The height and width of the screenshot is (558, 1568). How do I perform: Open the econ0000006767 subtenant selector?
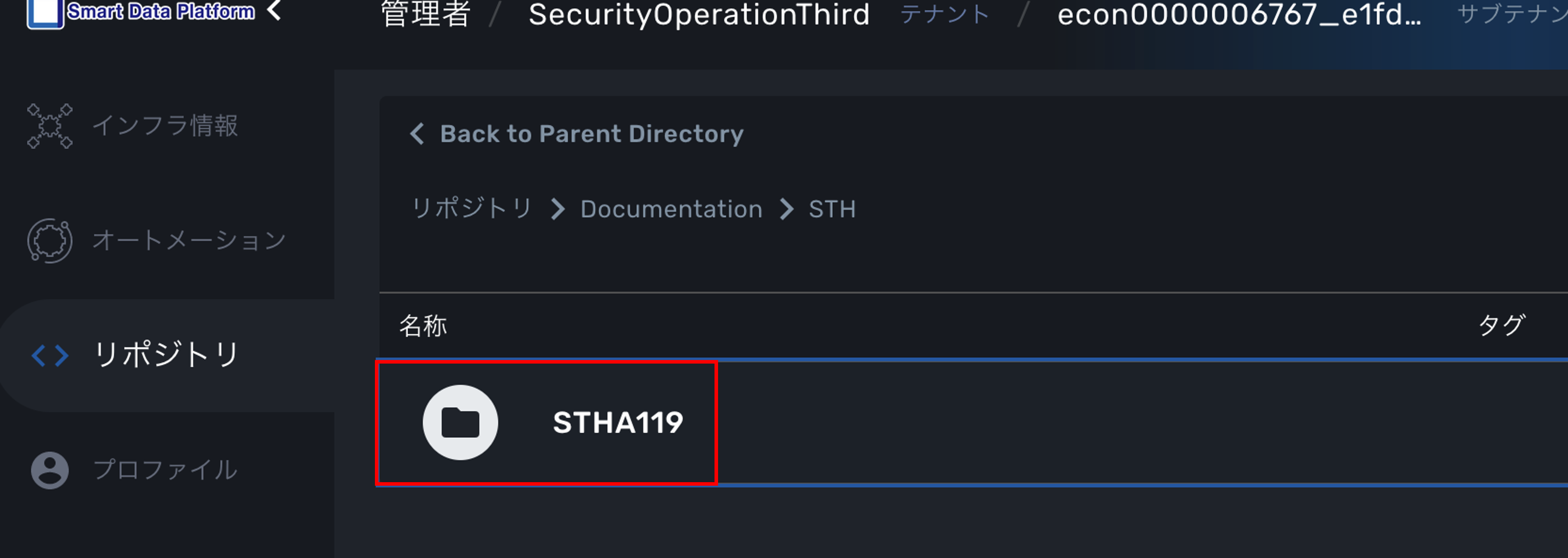[x=1239, y=15]
